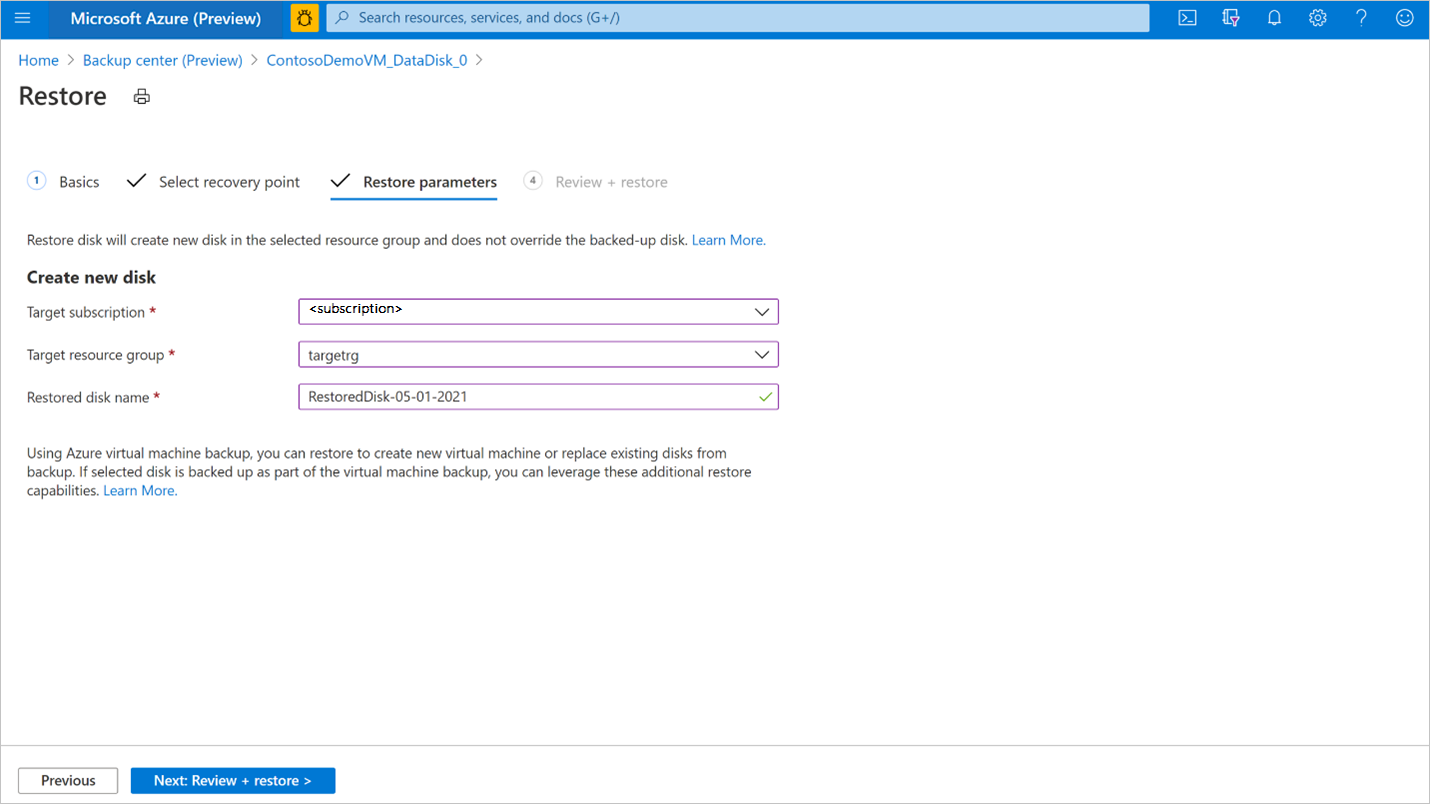Click Next: Review + restore button
The width and height of the screenshot is (1430, 804).
click(x=233, y=781)
